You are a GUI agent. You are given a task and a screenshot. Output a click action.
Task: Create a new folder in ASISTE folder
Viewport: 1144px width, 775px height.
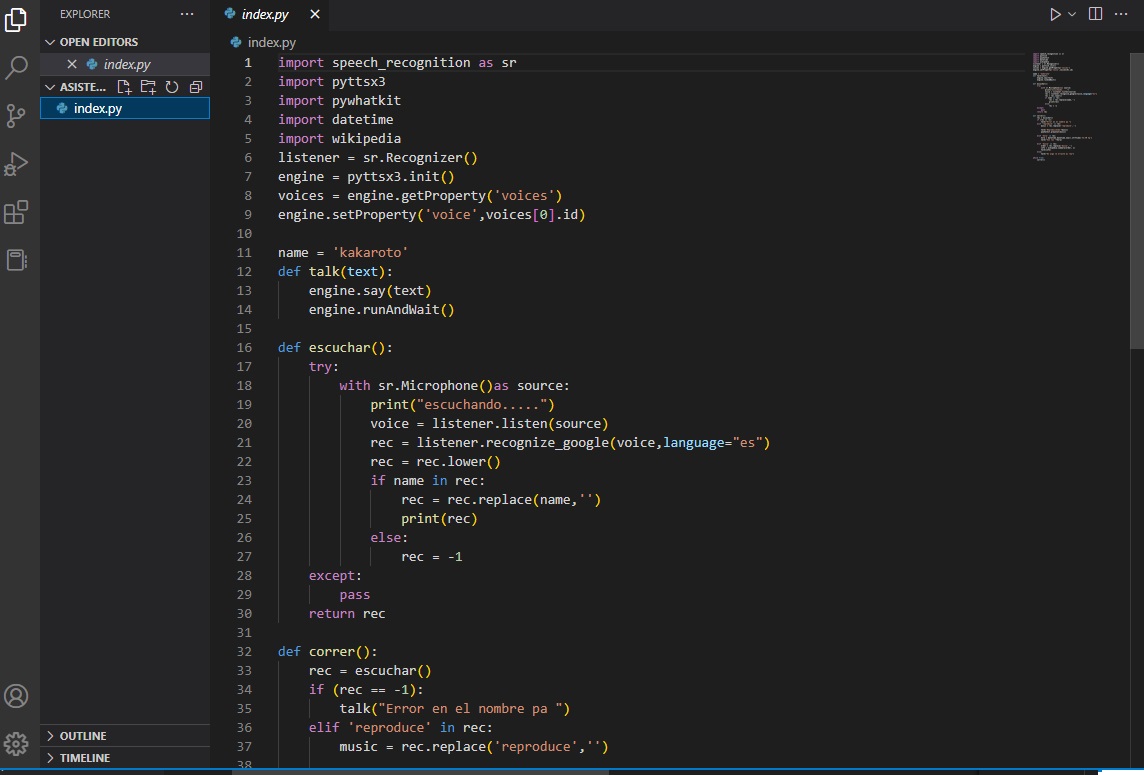point(148,87)
